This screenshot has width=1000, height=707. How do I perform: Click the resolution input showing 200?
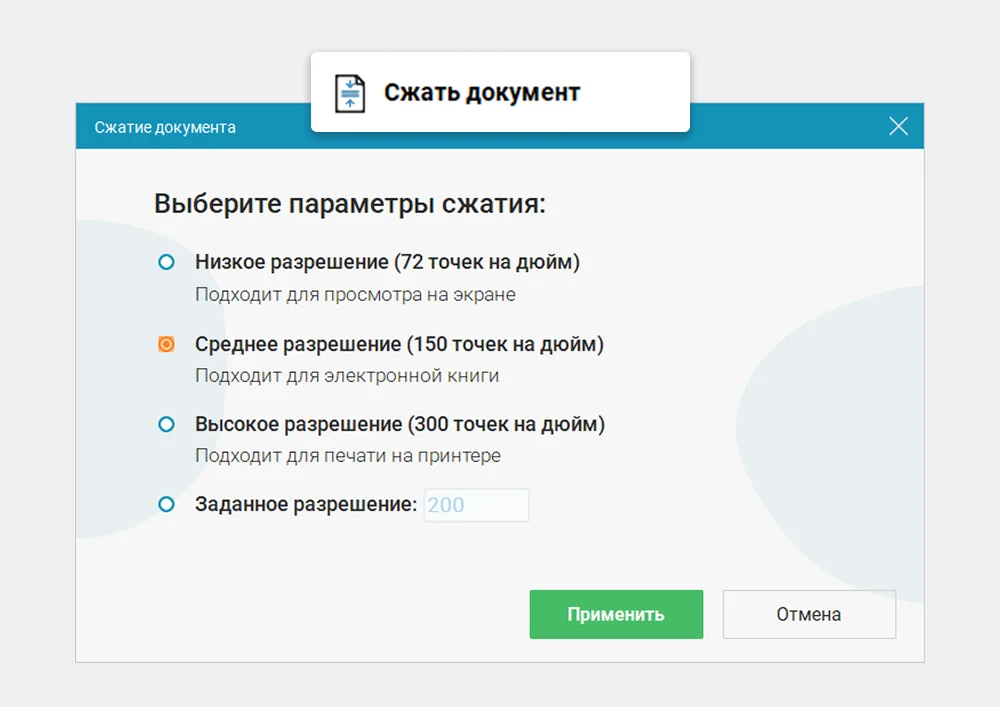pyautogui.click(x=476, y=505)
